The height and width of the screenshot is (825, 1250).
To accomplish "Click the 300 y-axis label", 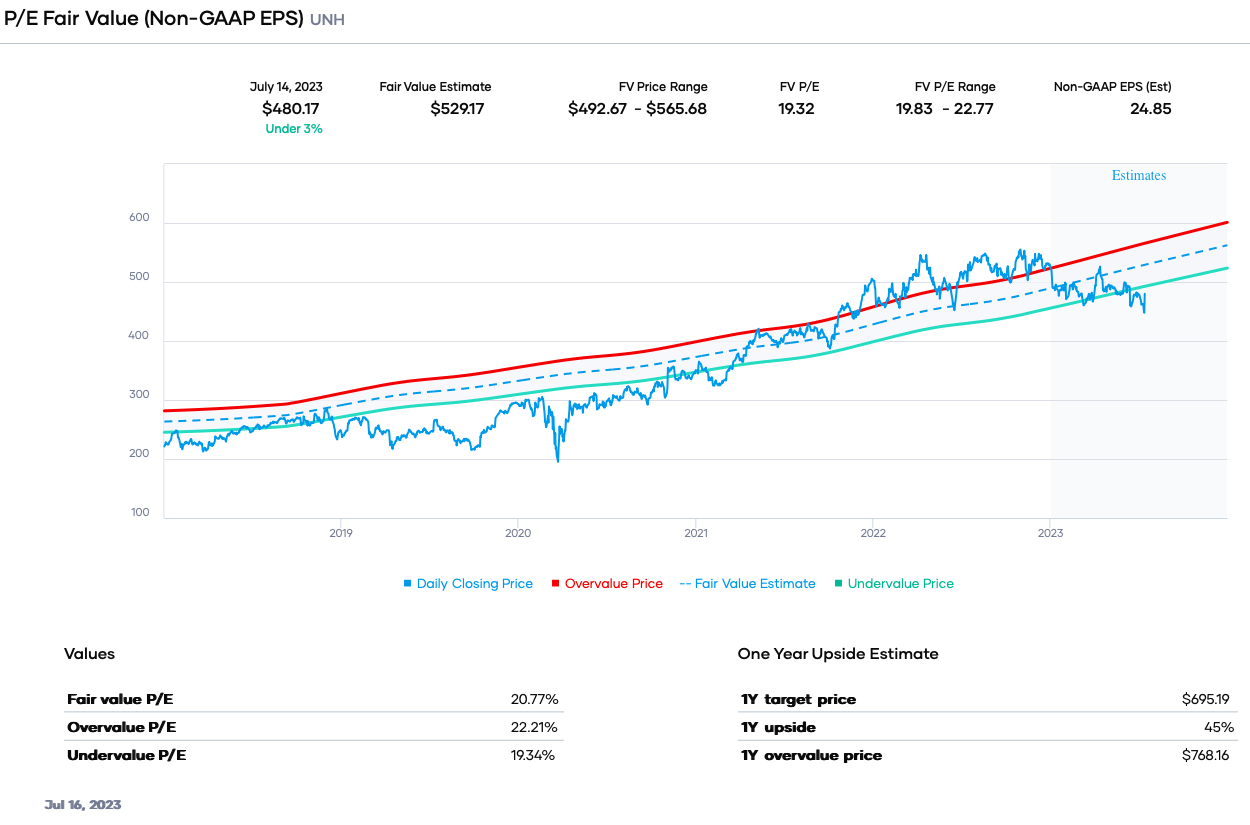I will click(139, 395).
